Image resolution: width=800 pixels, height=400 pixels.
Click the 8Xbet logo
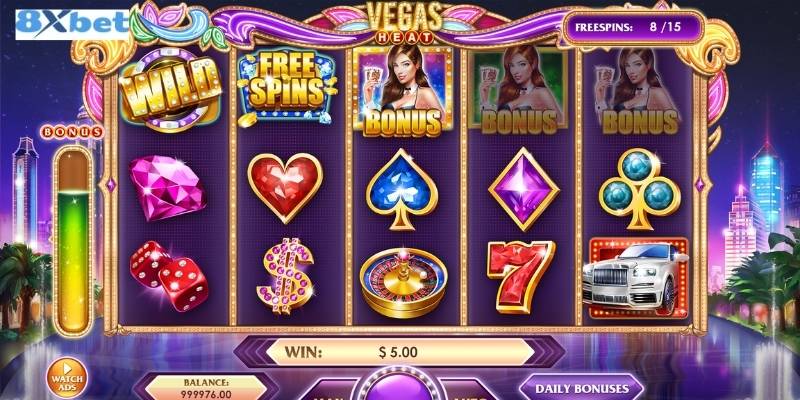coord(71,24)
